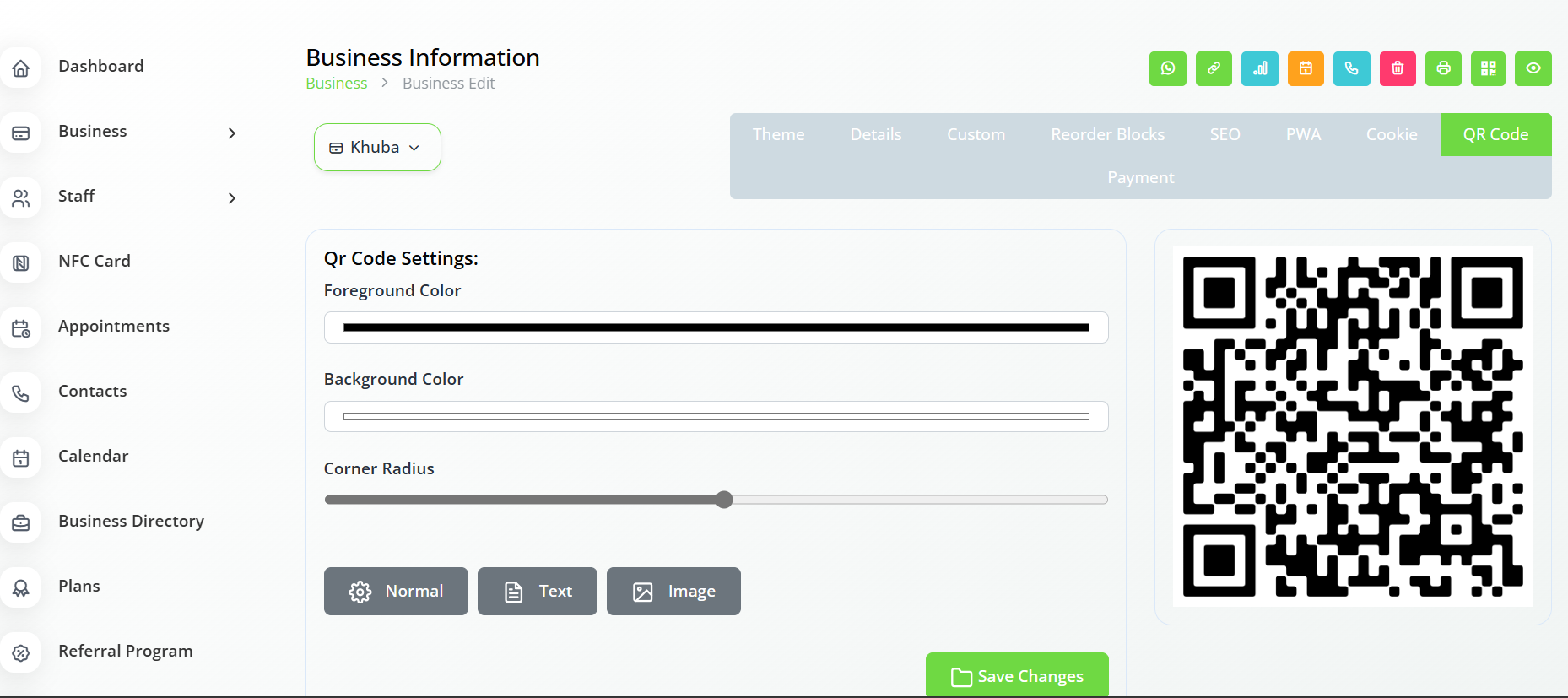Open the Payment tab
This screenshot has width=1568, height=698.
(1141, 177)
